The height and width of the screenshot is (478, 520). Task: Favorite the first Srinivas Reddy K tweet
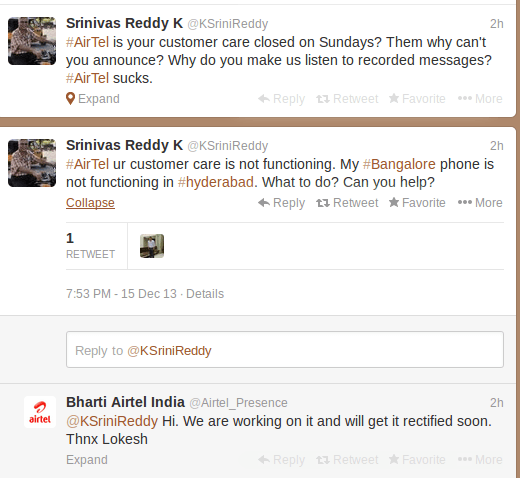[417, 99]
